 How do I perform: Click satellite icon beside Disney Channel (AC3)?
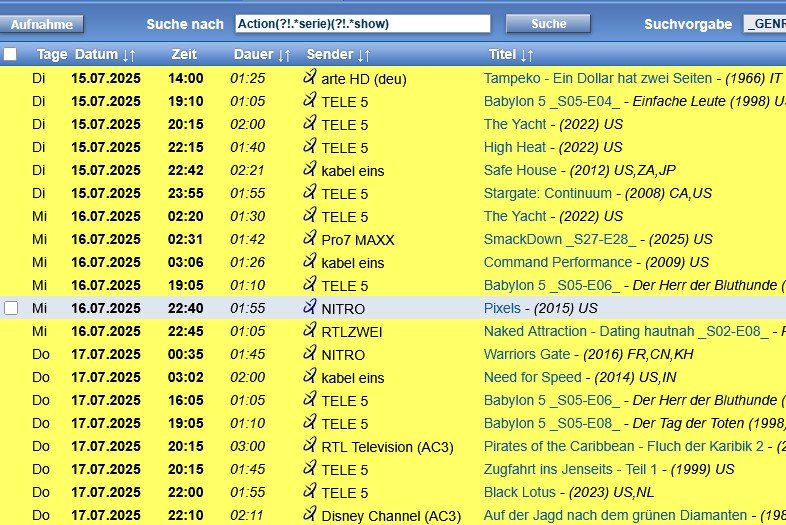coord(310,515)
